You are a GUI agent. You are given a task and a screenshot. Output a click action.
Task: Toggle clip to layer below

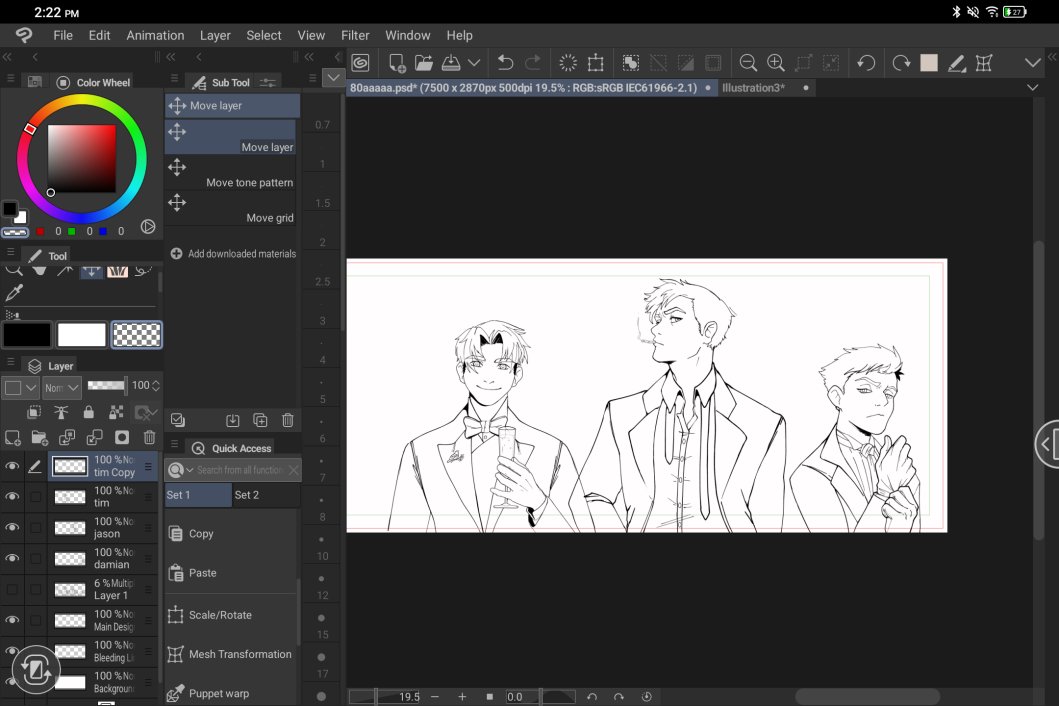tap(34, 412)
